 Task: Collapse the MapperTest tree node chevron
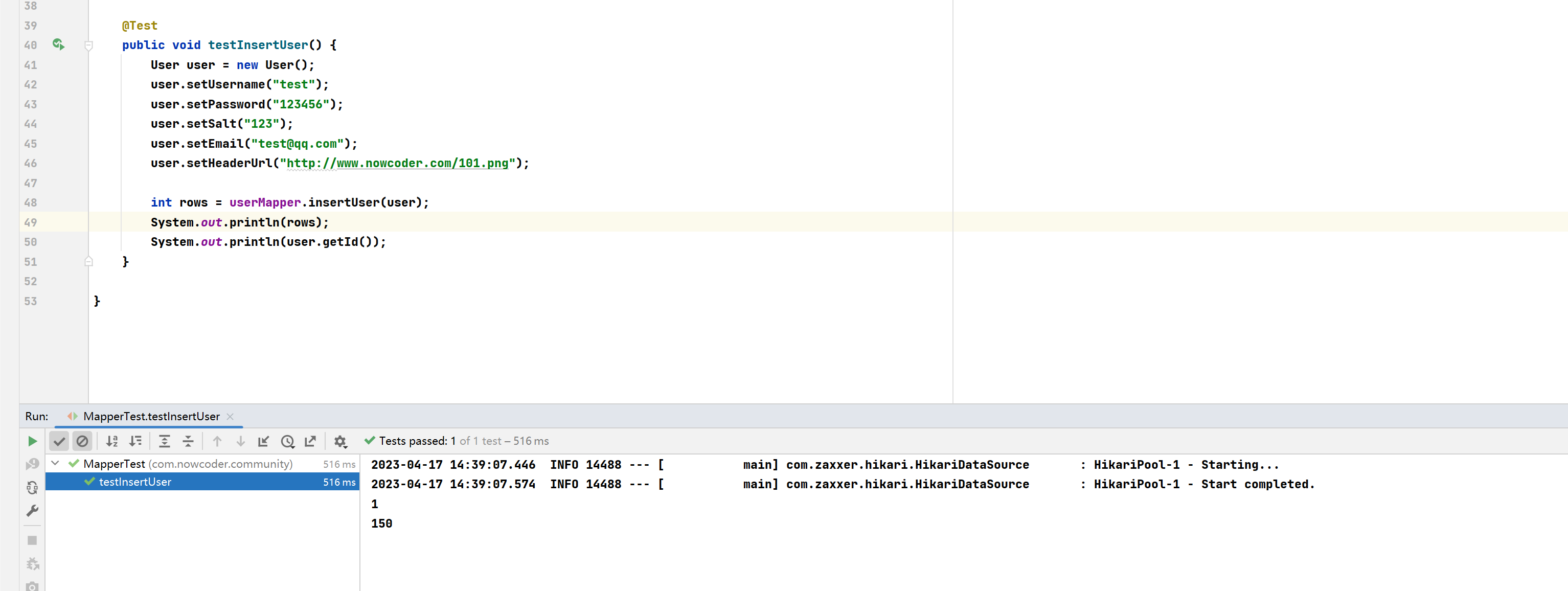click(55, 463)
